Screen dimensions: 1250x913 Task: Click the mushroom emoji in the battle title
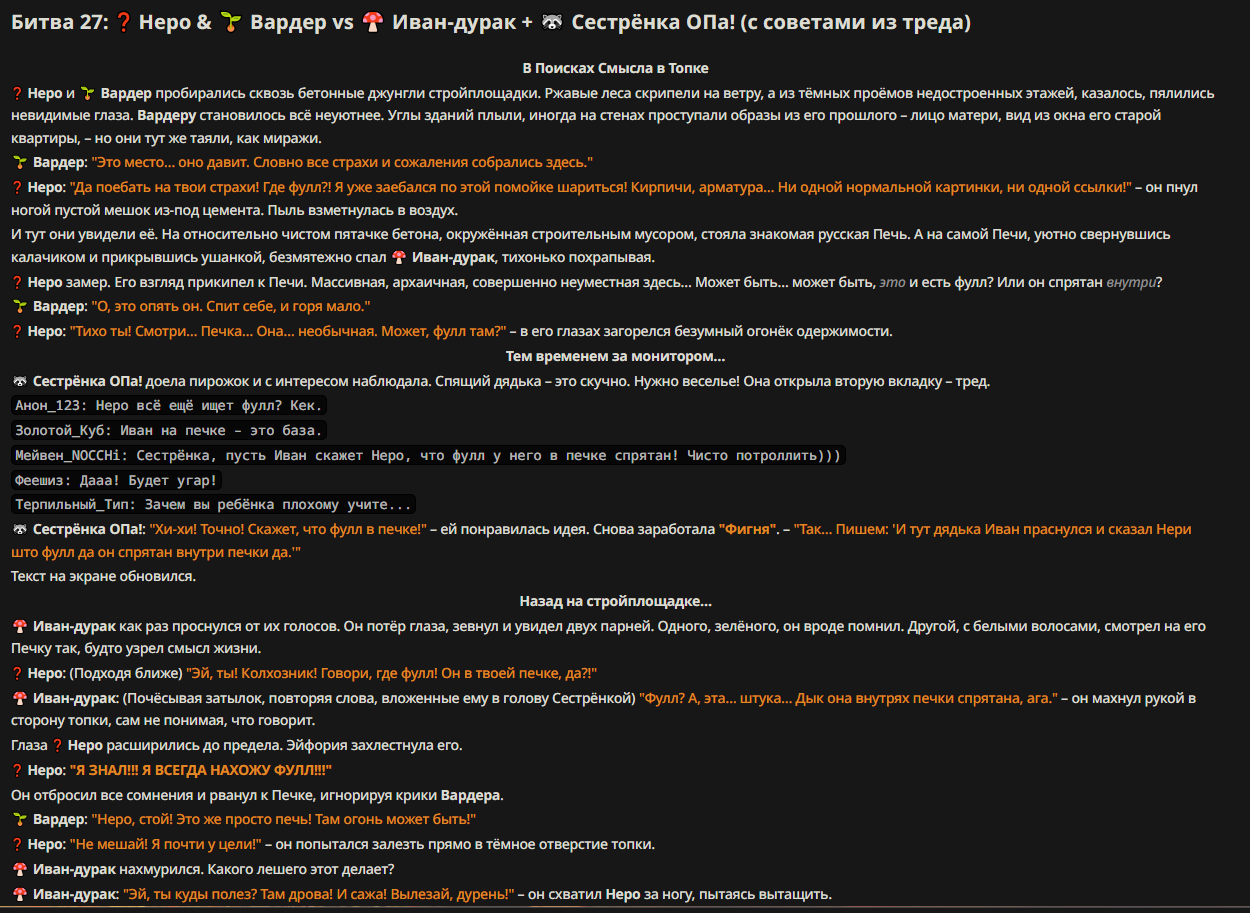pyautogui.click(x=372, y=23)
